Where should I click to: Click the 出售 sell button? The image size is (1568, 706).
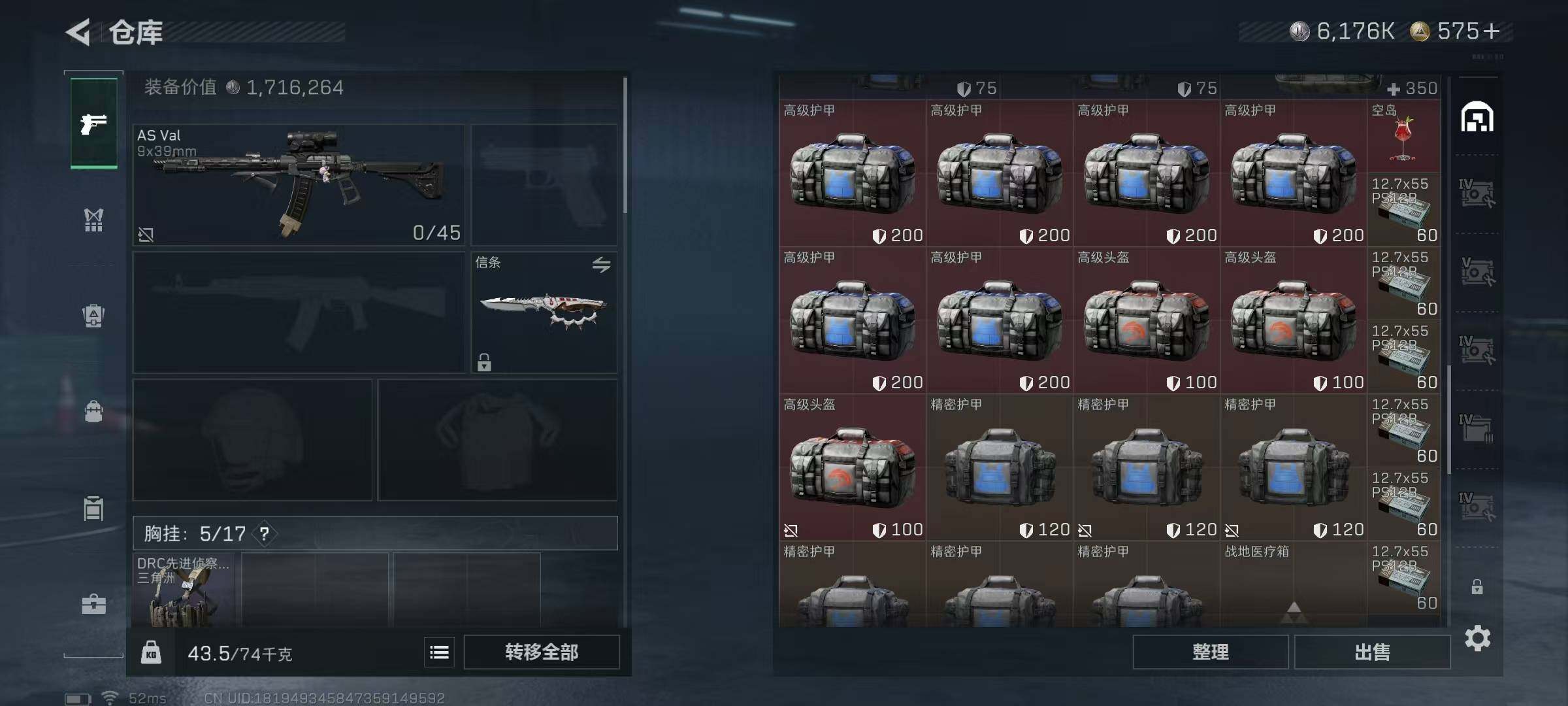(1372, 652)
